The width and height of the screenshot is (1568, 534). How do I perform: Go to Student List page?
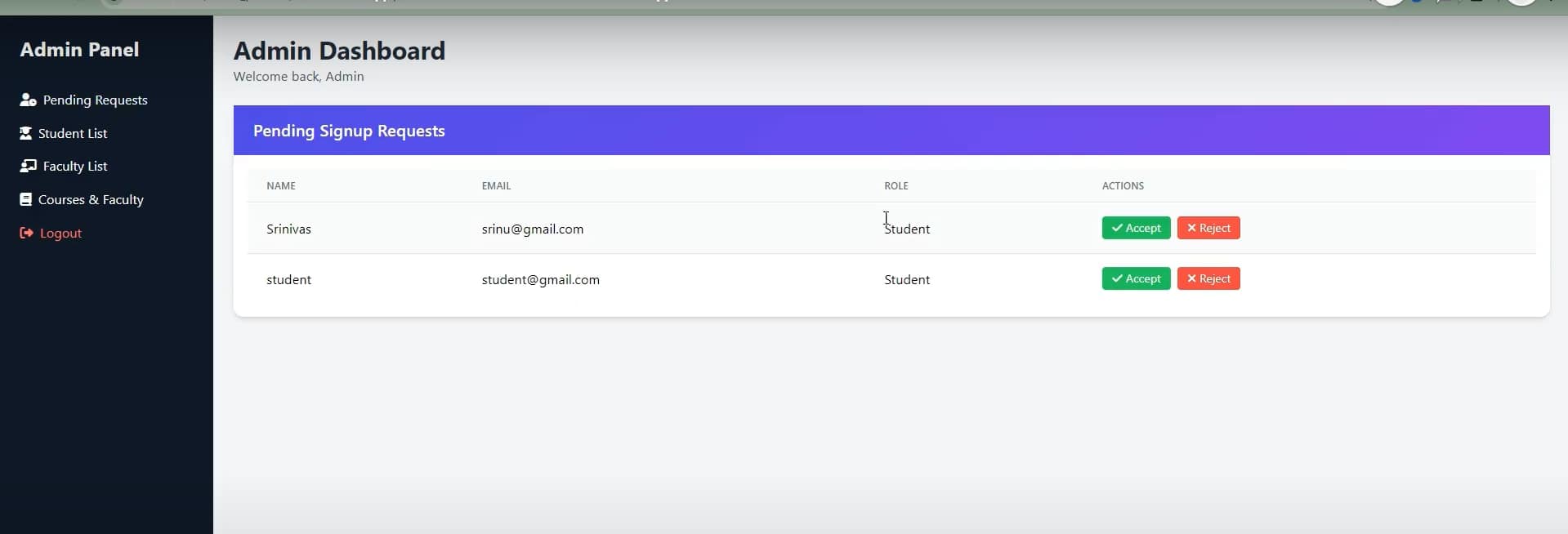[73, 133]
